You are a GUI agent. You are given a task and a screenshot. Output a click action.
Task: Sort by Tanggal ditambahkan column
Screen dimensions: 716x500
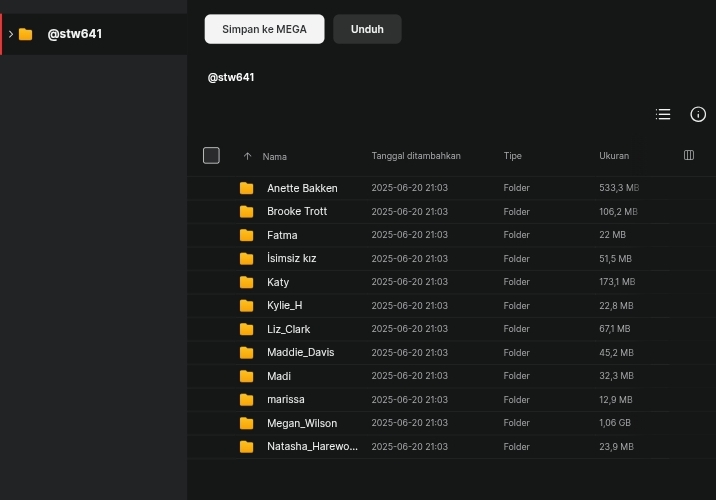pyautogui.click(x=416, y=156)
